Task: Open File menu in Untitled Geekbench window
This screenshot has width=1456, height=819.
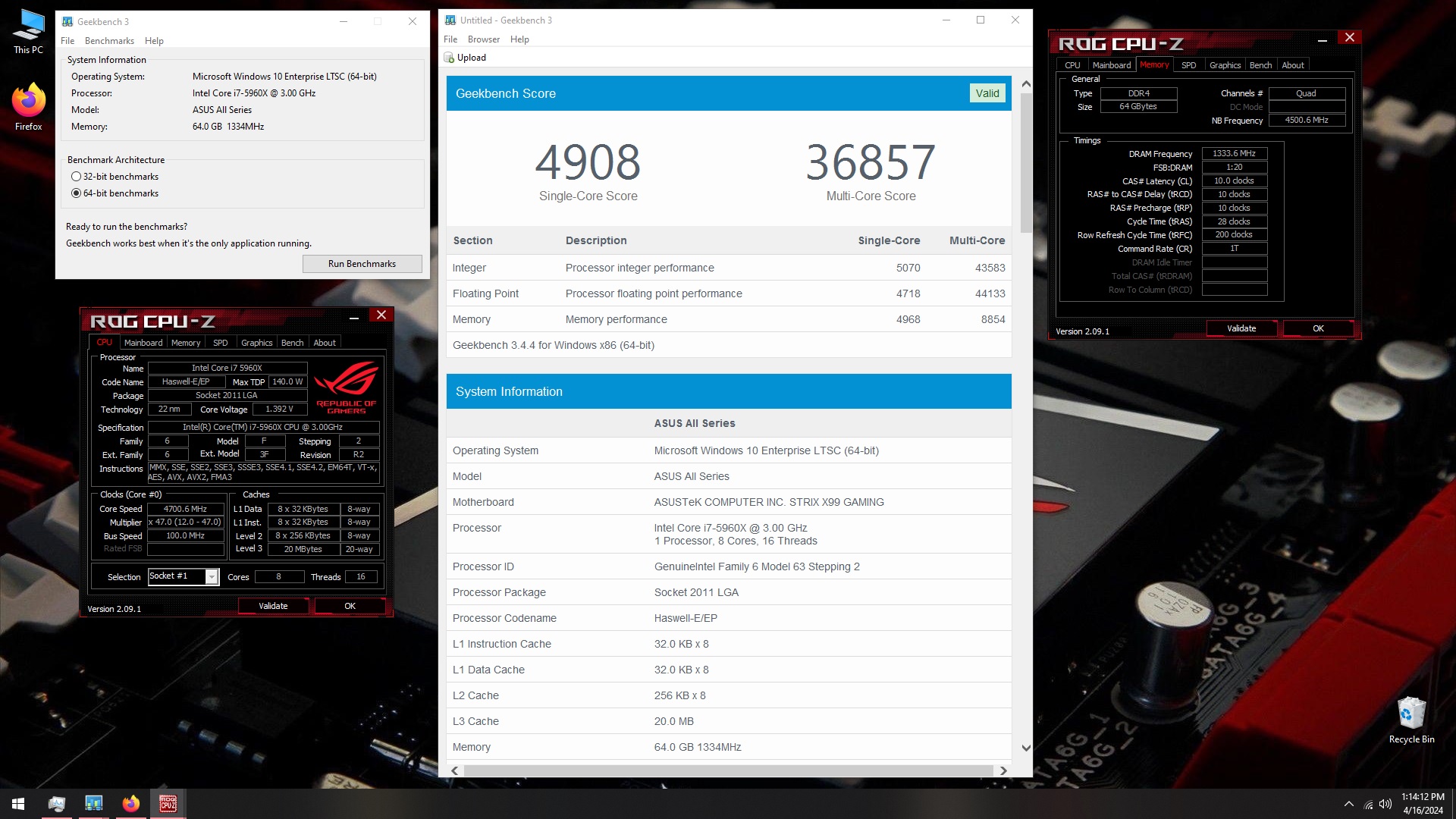Action: pyautogui.click(x=450, y=39)
